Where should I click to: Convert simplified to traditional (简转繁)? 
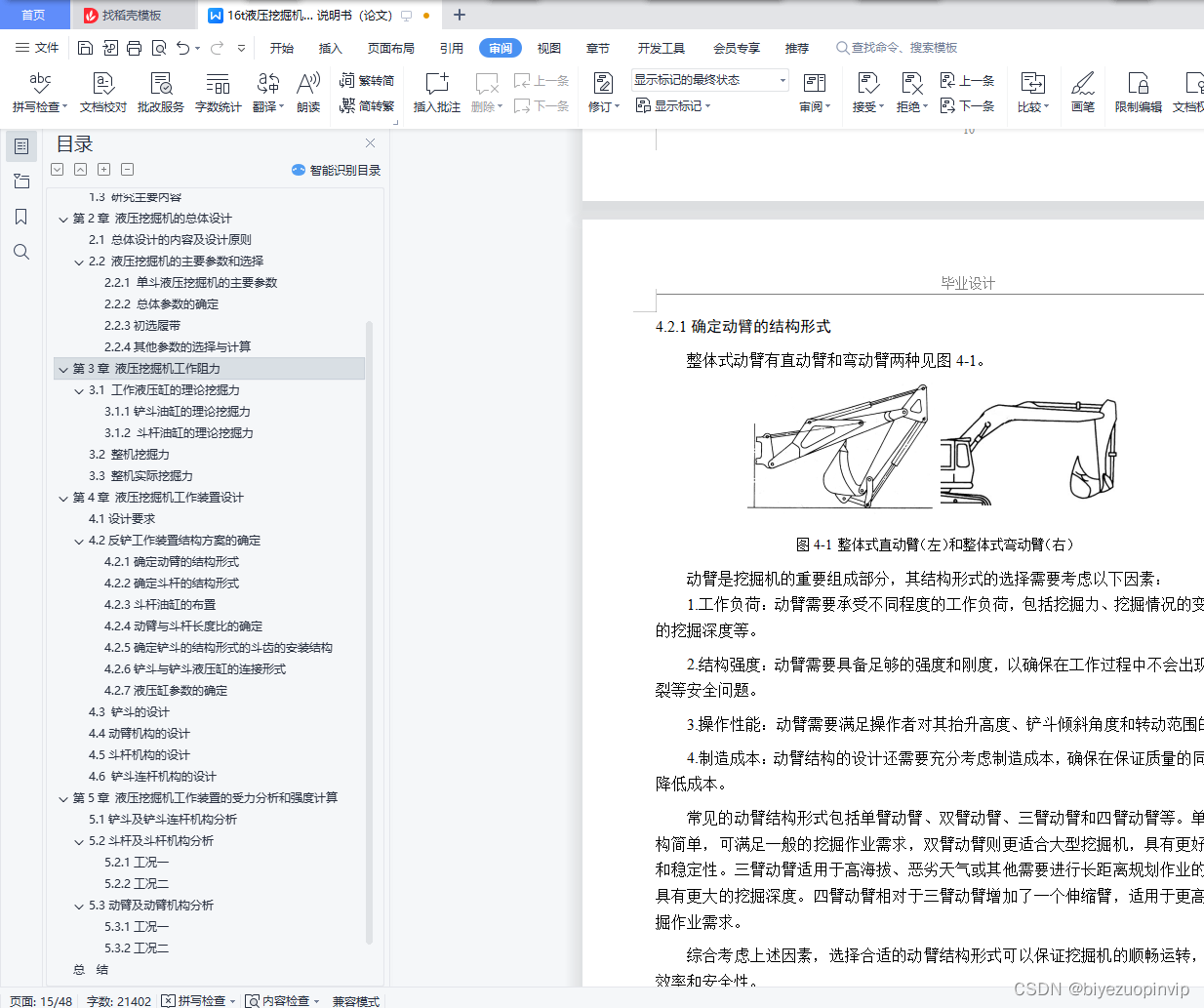(367, 105)
